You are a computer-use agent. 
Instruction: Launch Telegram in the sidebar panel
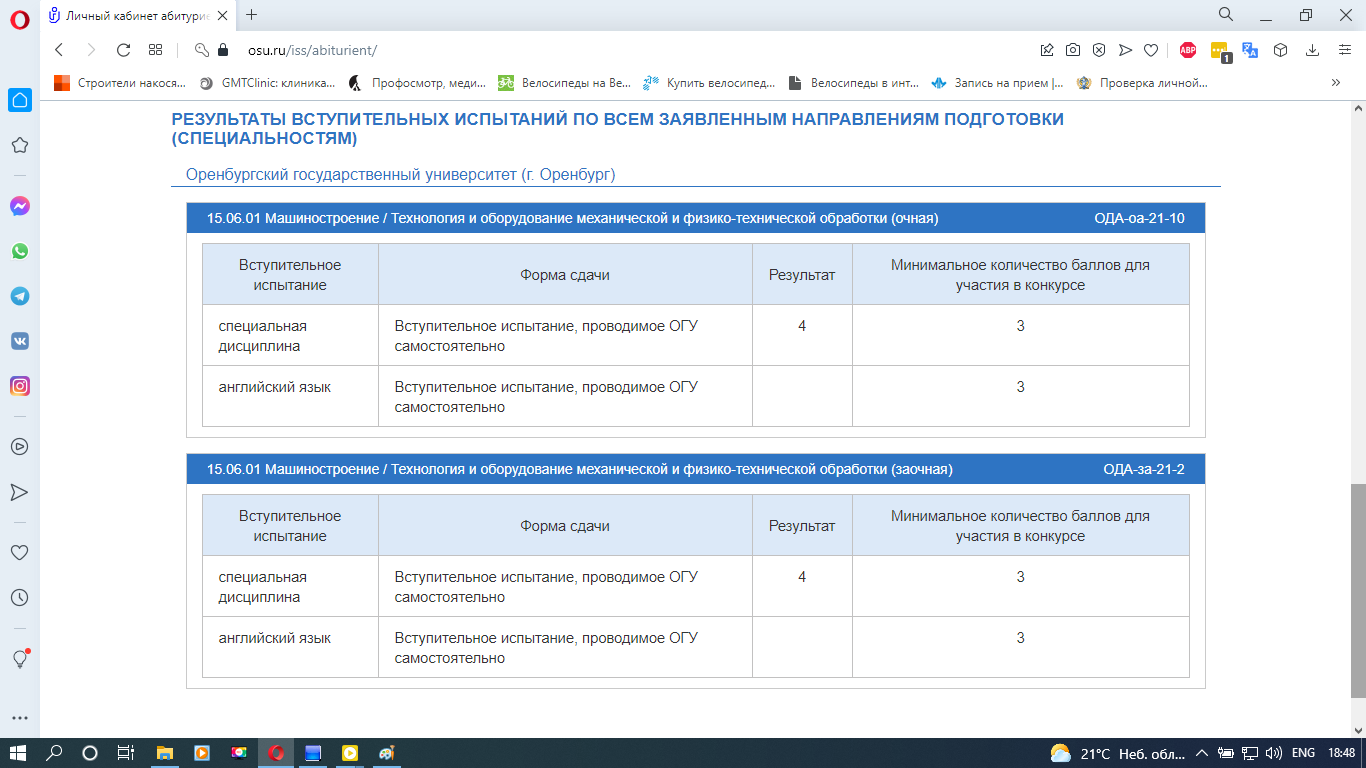(19, 296)
